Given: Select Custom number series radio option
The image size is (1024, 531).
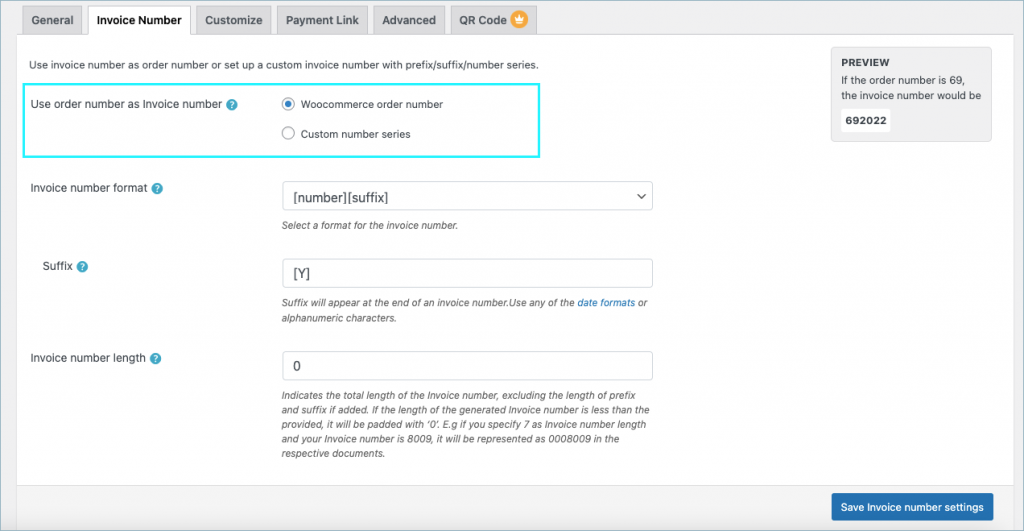Looking at the screenshot, I should pyautogui.click(x=288, y=133).
